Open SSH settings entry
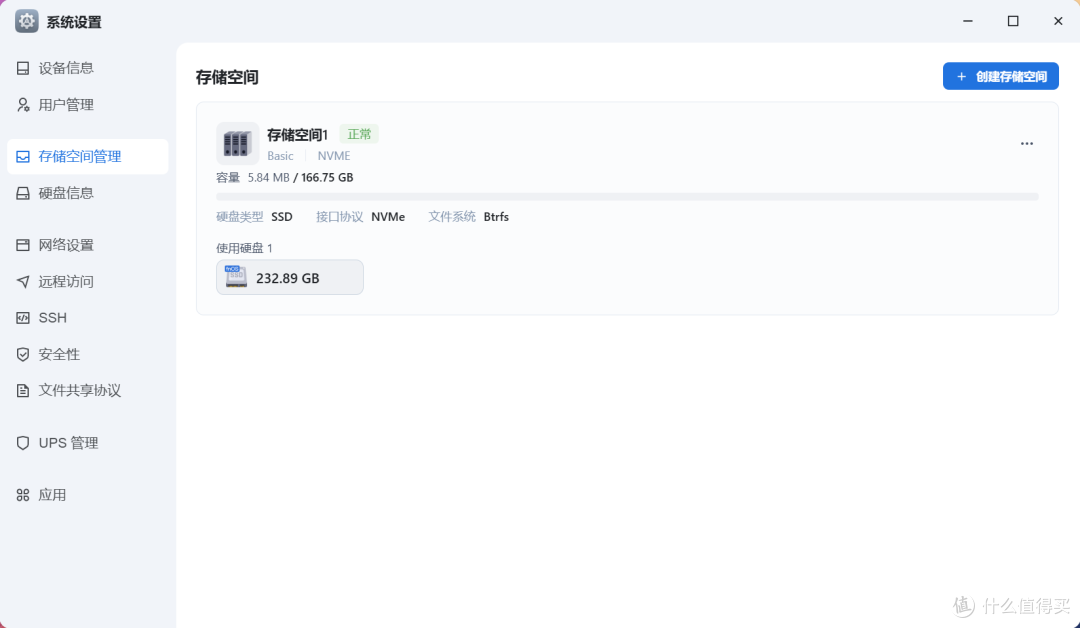This screenshot has width=1080, height=628. (x=87, y=318)
